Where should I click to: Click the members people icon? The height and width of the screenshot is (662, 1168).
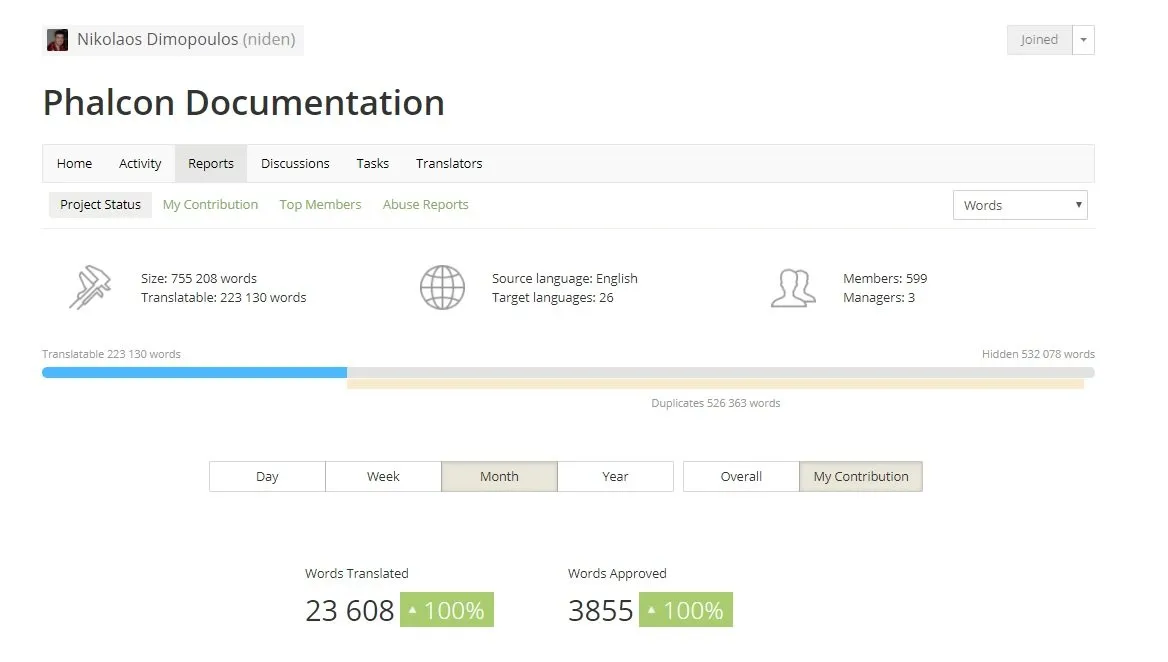tap(793, 288)
